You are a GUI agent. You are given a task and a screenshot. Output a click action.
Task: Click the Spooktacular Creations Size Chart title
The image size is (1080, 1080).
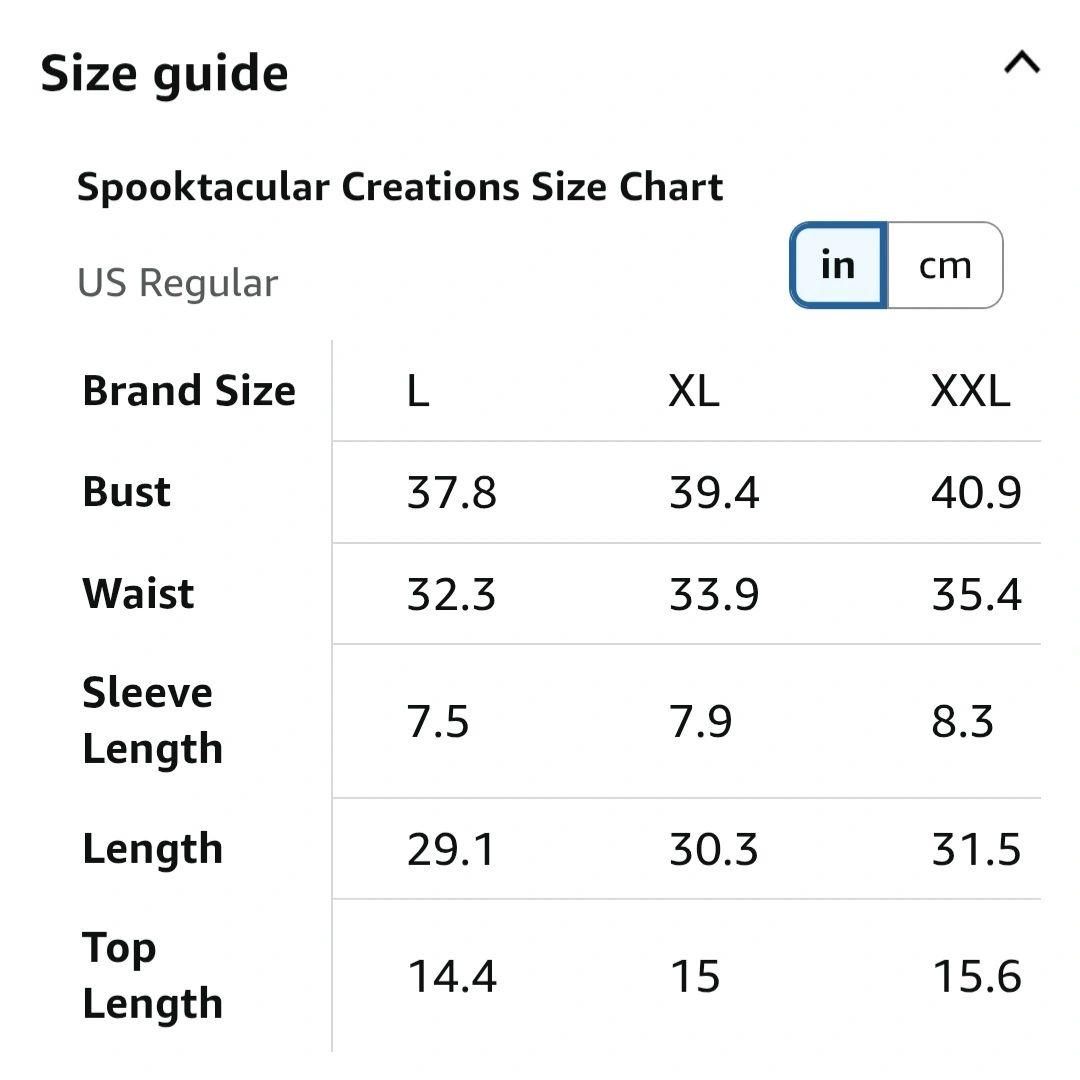click(400, 187)
